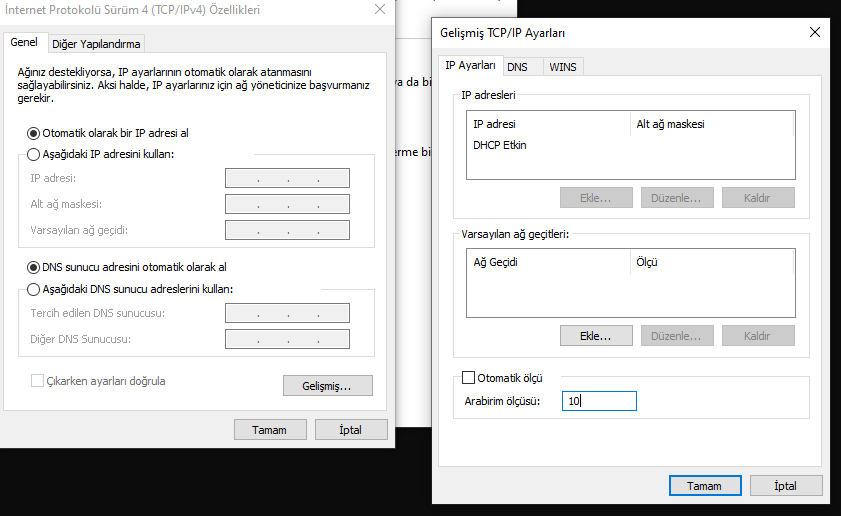The width and height of the screenshot is (841, 516).
Task: Click the 'IP adresi' input field
Action: pyautogui.click(x=287, y=178)
